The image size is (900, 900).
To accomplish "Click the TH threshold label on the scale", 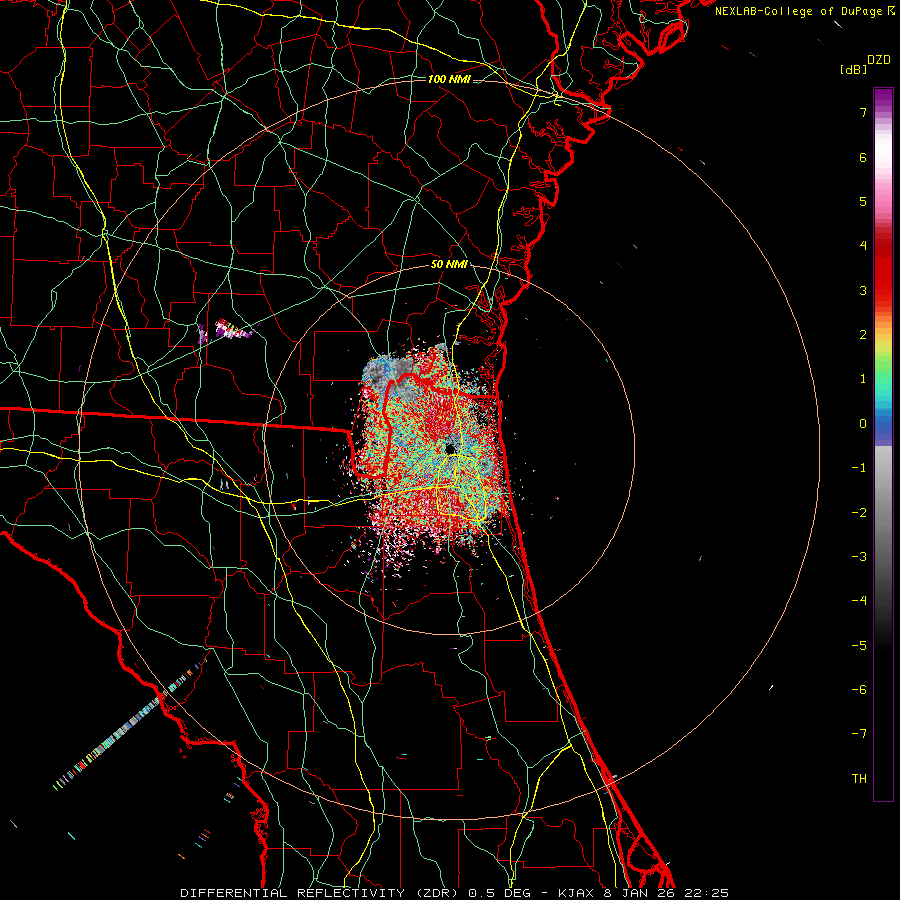I will [x=859, y=779].
